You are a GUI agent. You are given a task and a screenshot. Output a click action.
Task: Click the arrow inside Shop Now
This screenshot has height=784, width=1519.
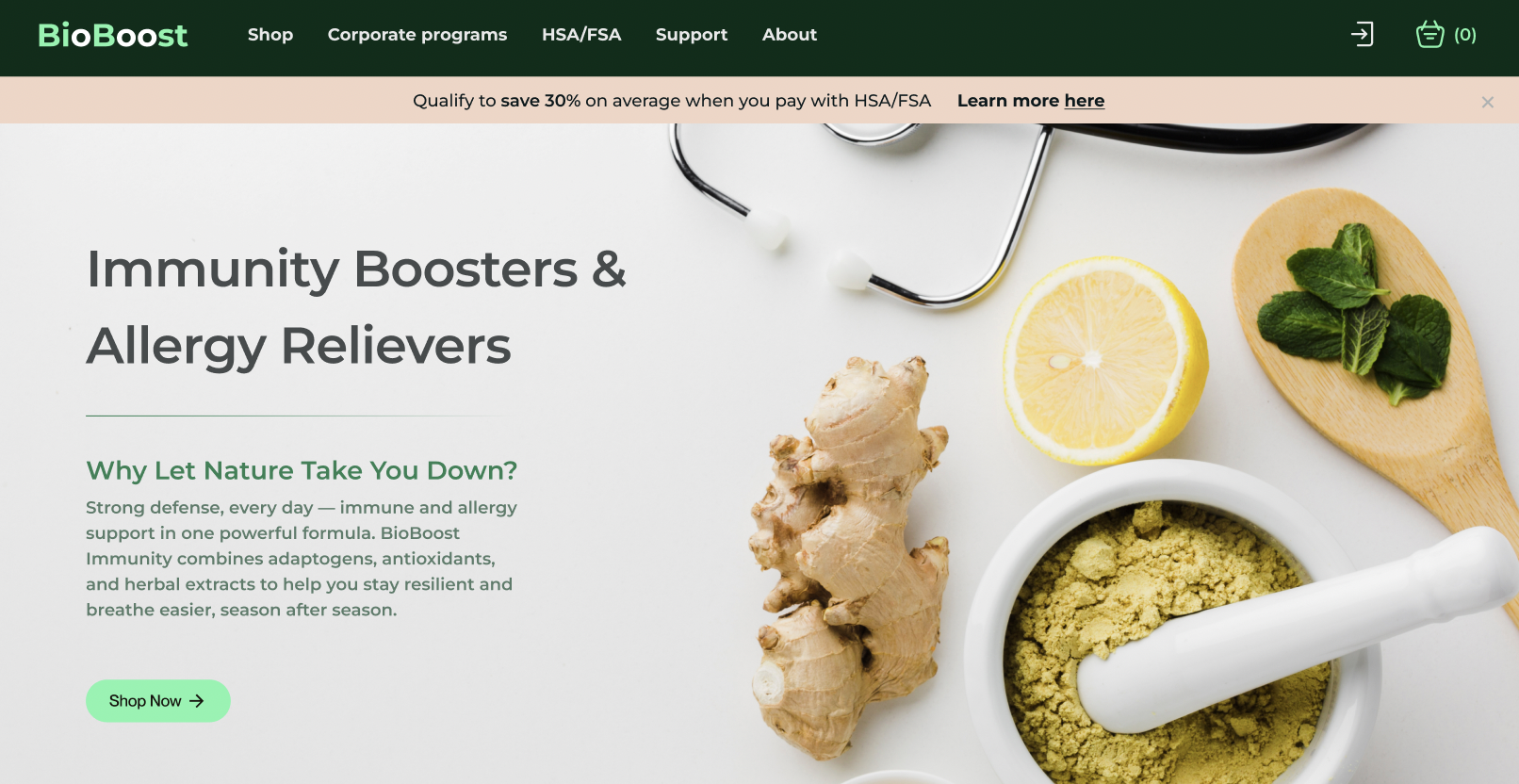(196, 701)
